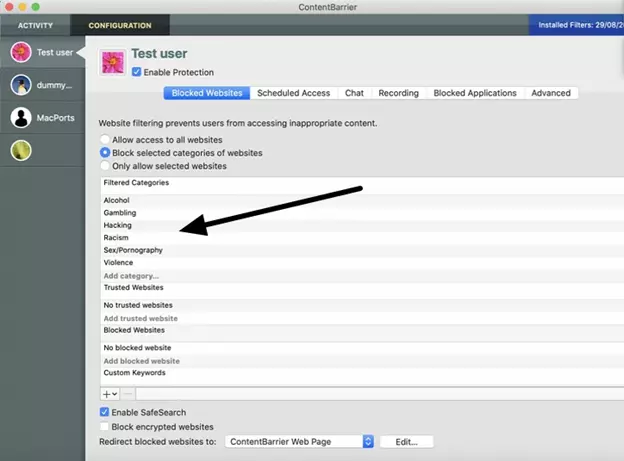Image resolution: width=624 pixels, height=461 pixels.
Task: Select the Test user avatar in sidebar
Action: pos(20,52)
